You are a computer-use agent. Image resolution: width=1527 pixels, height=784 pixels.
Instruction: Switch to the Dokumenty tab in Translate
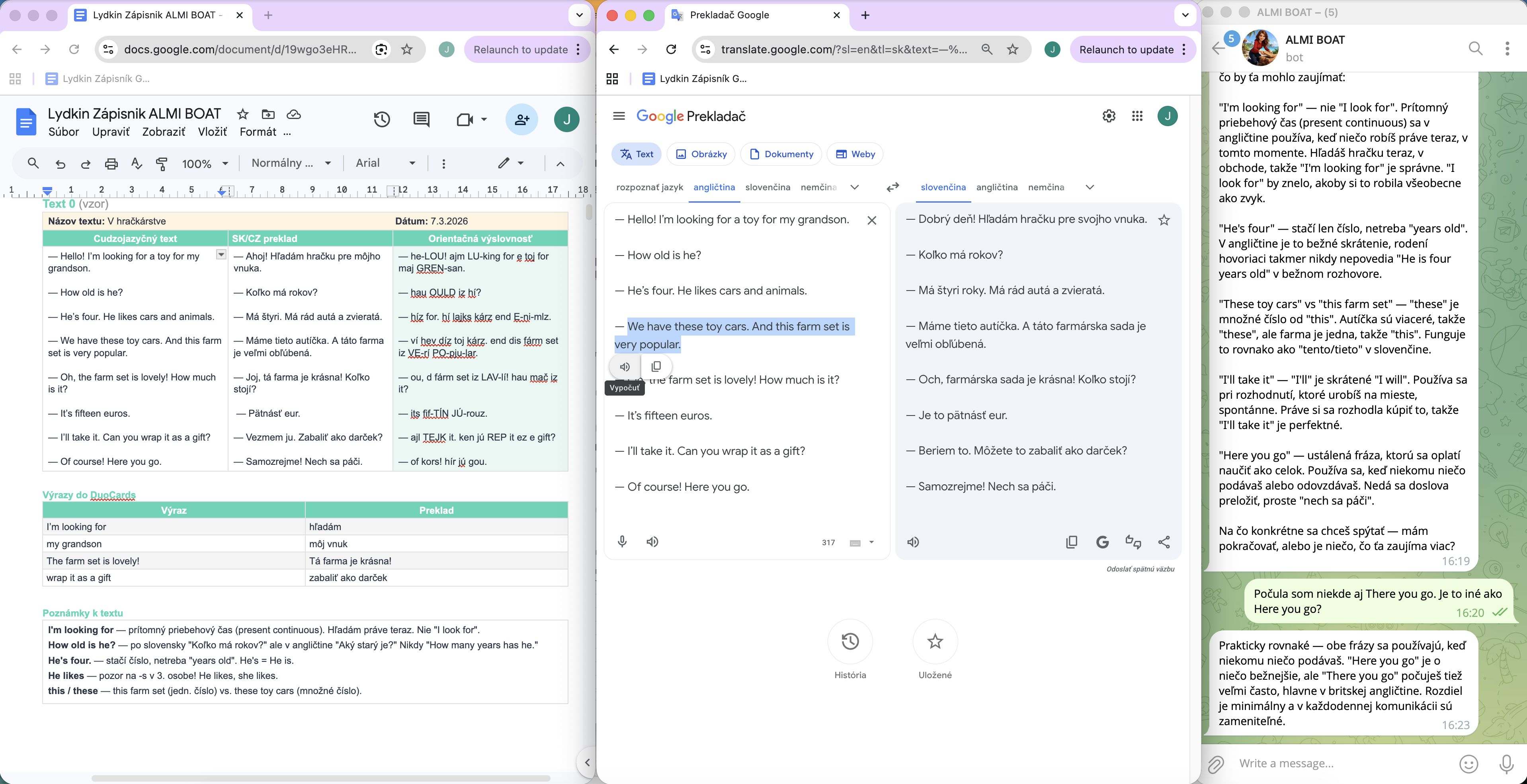click(x=781, y=154)
